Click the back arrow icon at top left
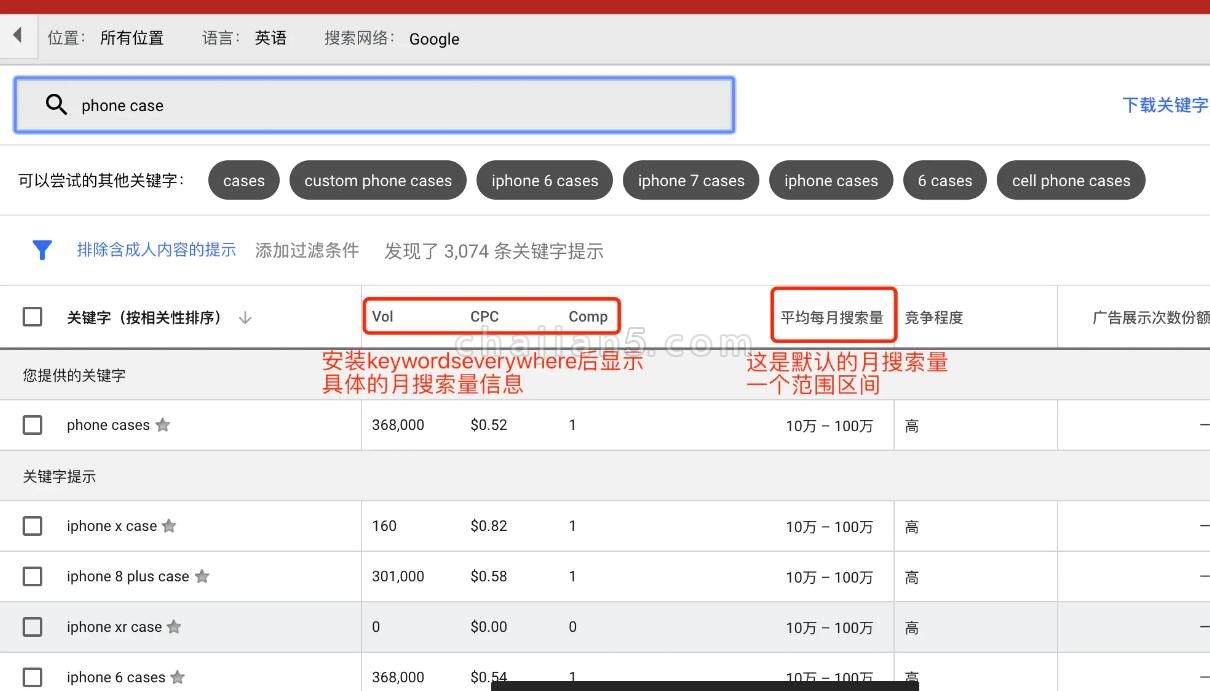The height and width of the screenshot is (691, 1210). point(17,37)
